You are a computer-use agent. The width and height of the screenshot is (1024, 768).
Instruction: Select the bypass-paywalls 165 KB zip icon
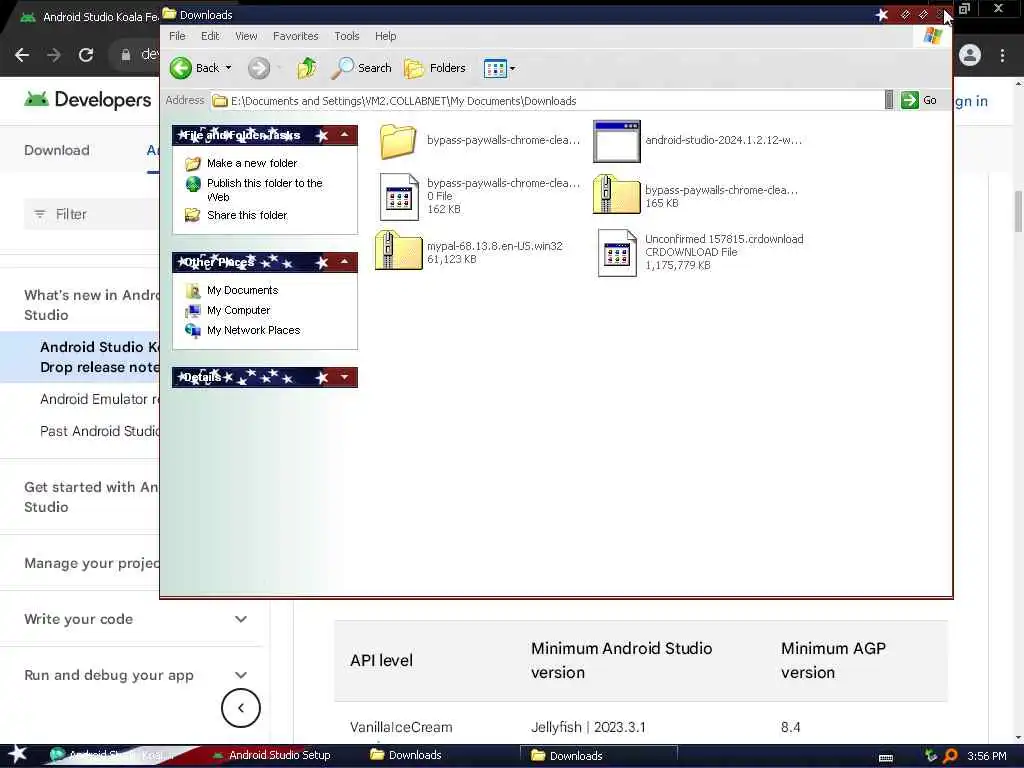tap(616, 194)
